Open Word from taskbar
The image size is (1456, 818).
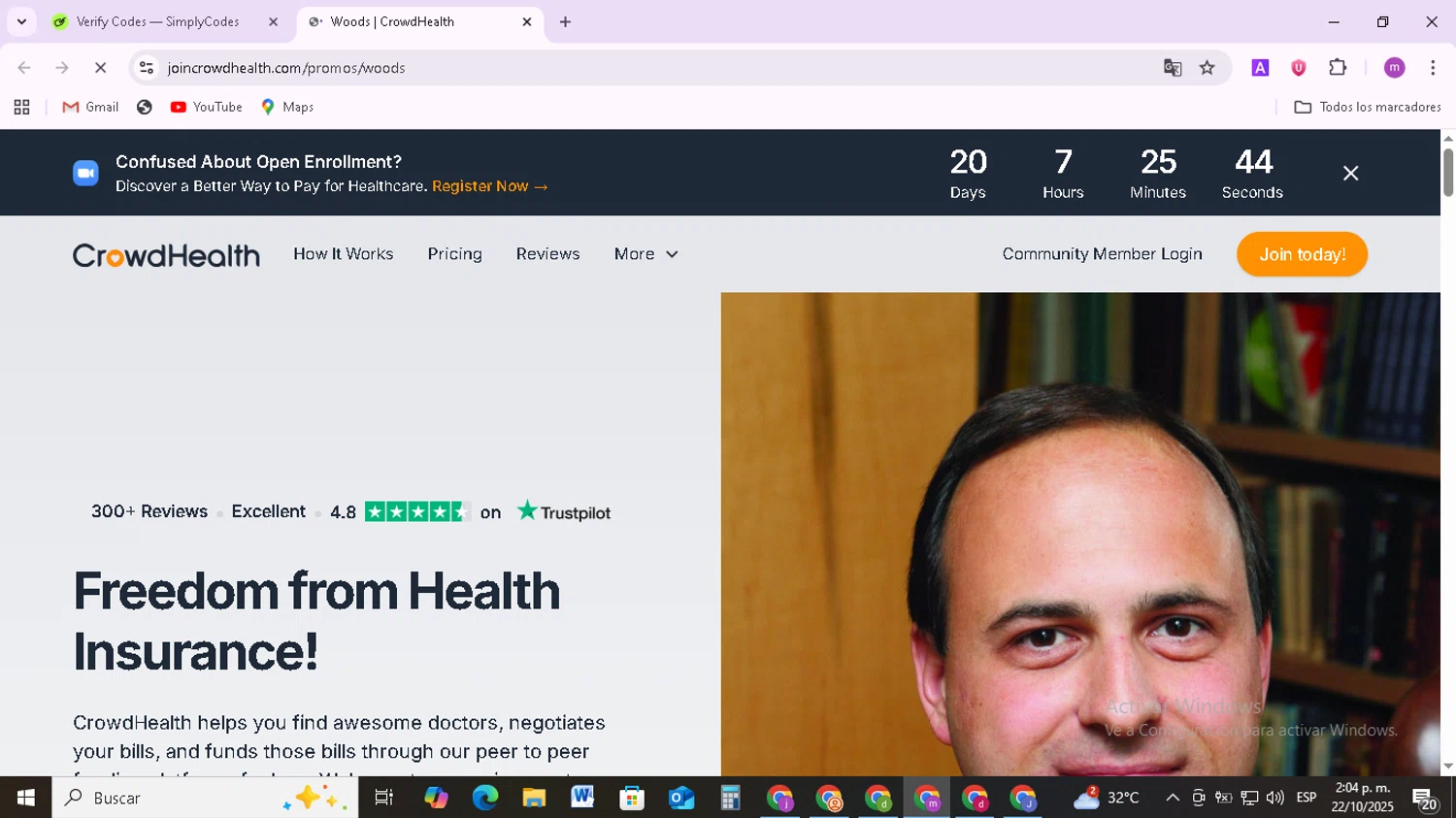pyautogui.click(x=582, y=798)
